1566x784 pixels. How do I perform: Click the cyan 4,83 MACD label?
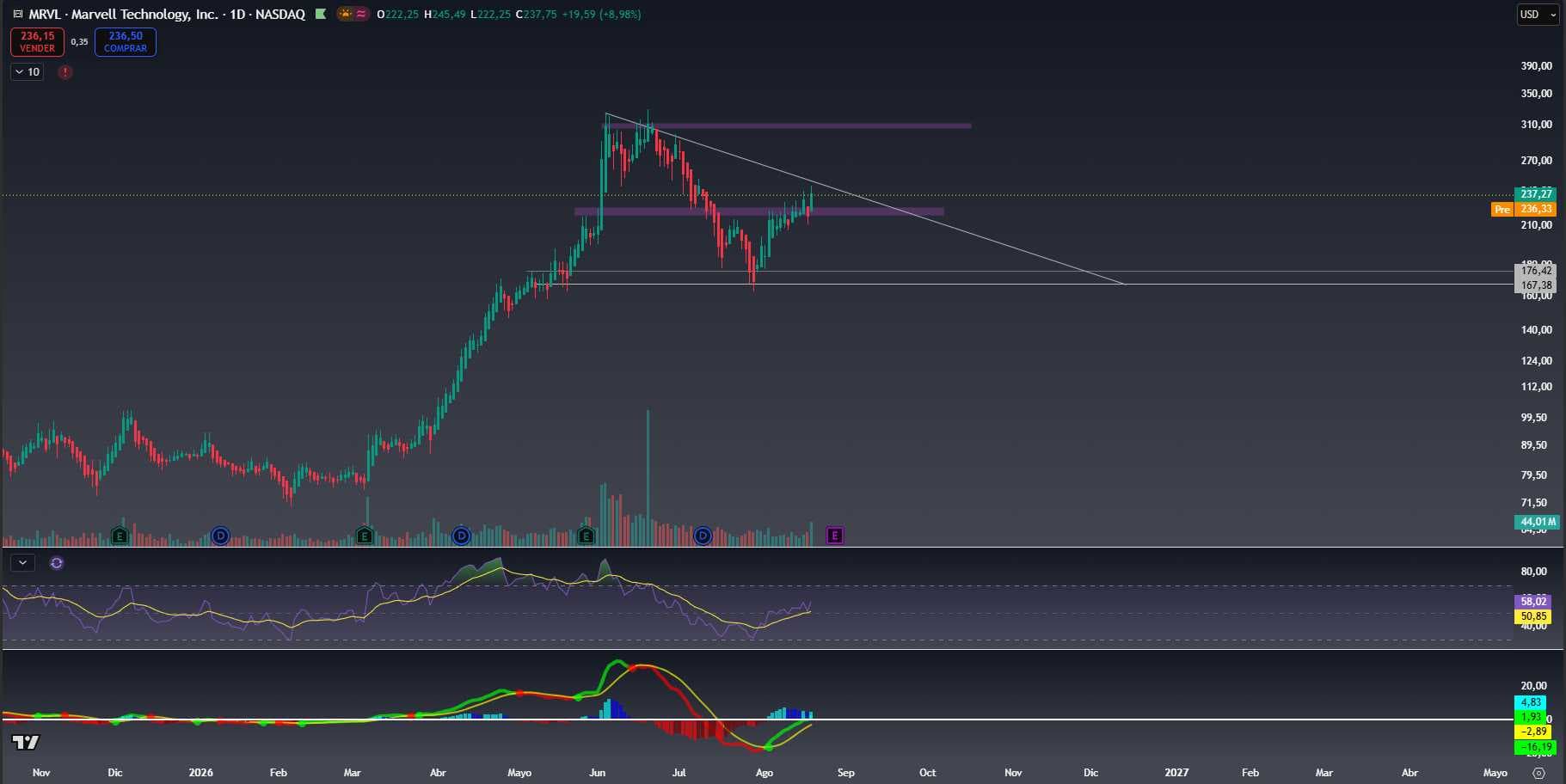pos(1530,702)
